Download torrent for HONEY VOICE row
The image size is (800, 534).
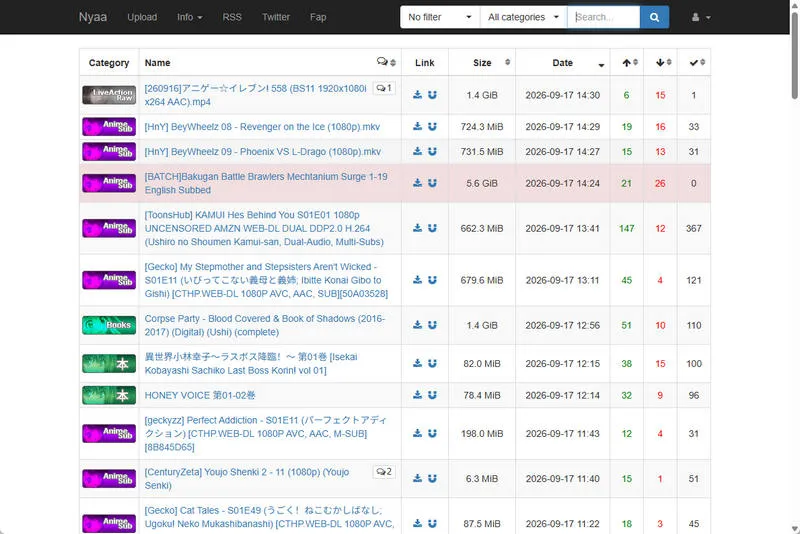tap(417, 395)
